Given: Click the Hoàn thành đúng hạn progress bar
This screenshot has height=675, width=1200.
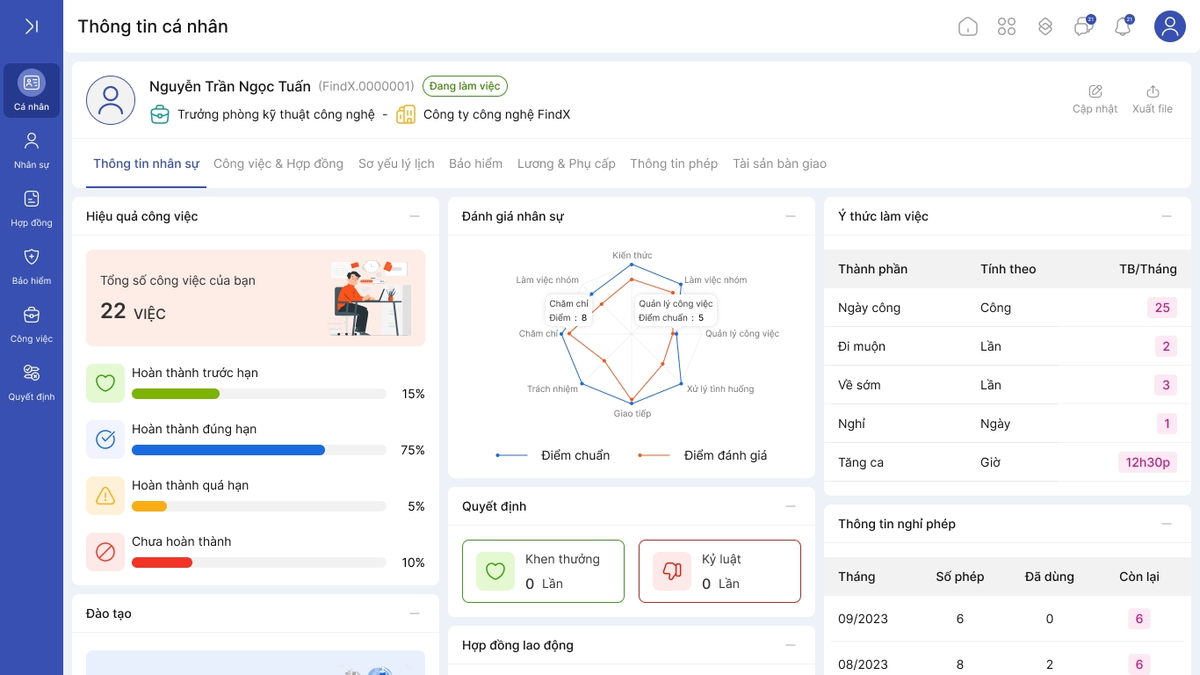Looking at the screenshot, I should (259, 450).
